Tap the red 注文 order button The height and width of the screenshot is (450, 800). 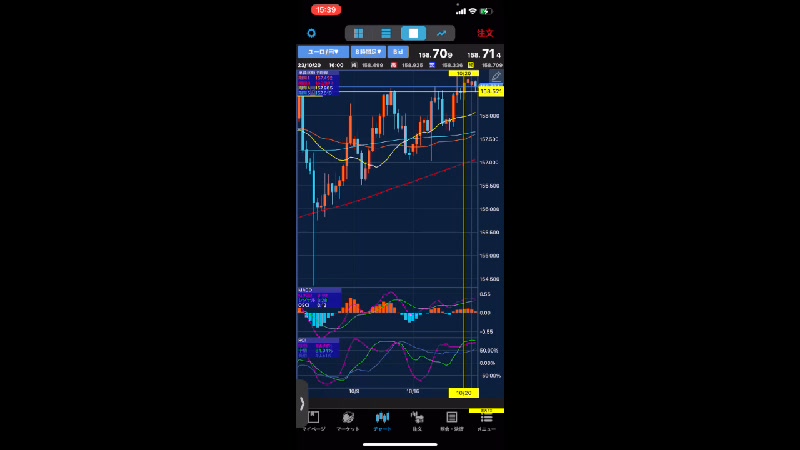point(486,33)
